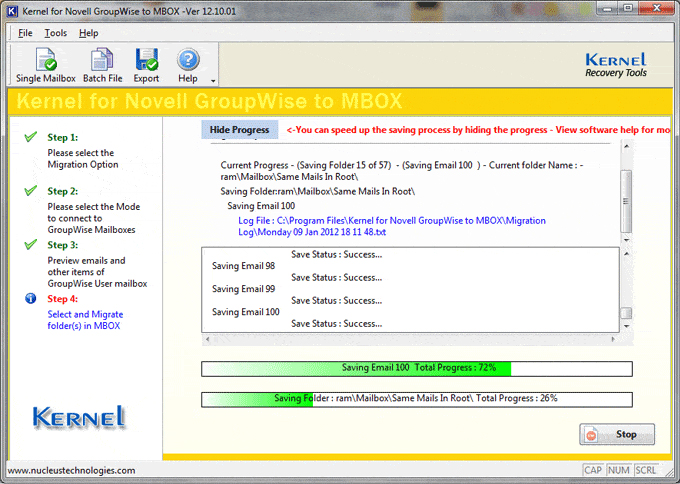
Task: Click save log list scroll-up arrow
Action: coord(626,253)
